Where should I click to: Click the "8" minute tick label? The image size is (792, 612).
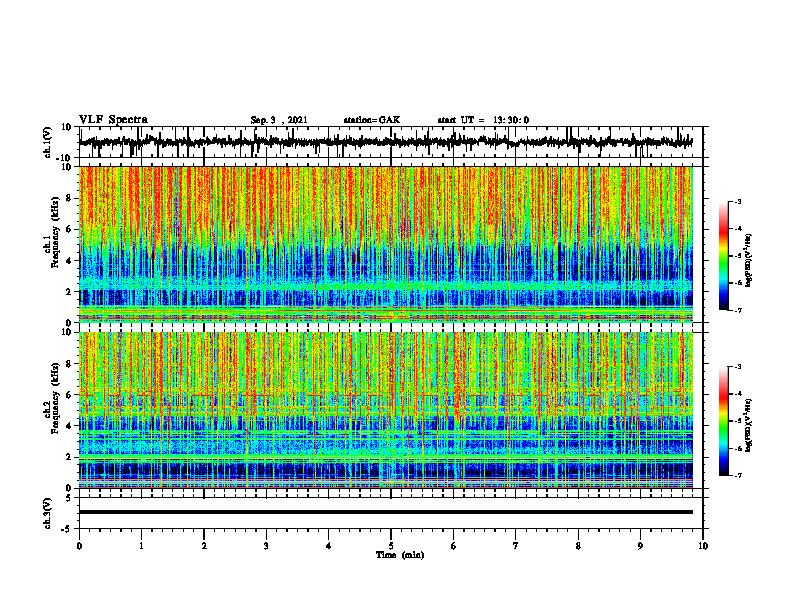click(x=578, y=546)
